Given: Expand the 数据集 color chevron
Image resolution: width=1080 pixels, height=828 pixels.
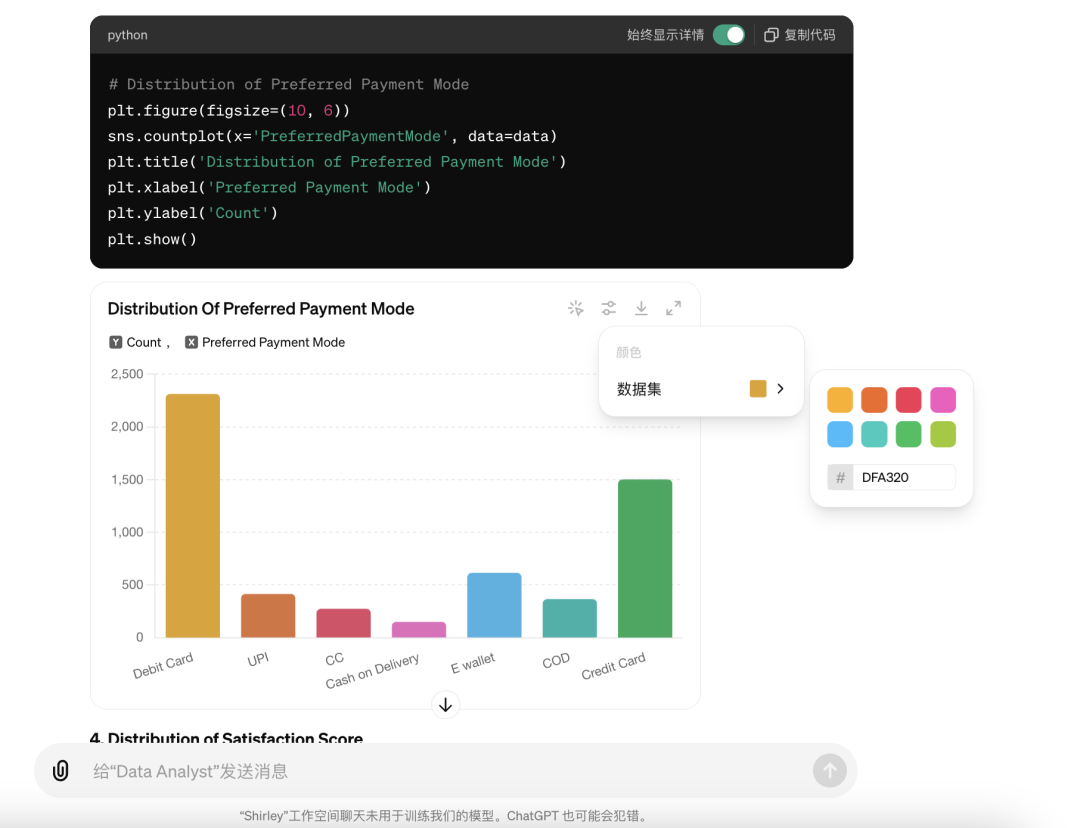Looking at the screenshot, I should click(781, 389).
